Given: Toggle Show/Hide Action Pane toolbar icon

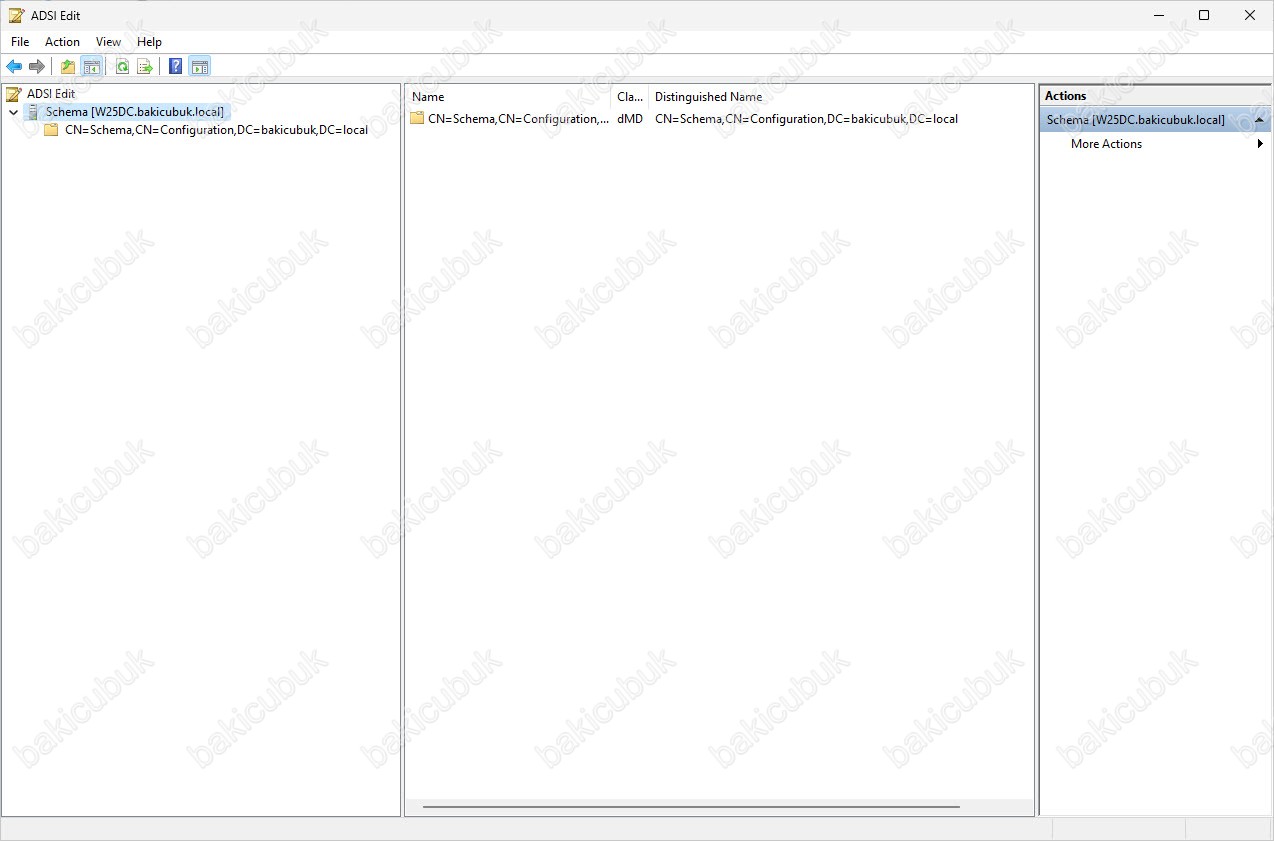Looking at the screenshot, I should click(x=199, y=67).
